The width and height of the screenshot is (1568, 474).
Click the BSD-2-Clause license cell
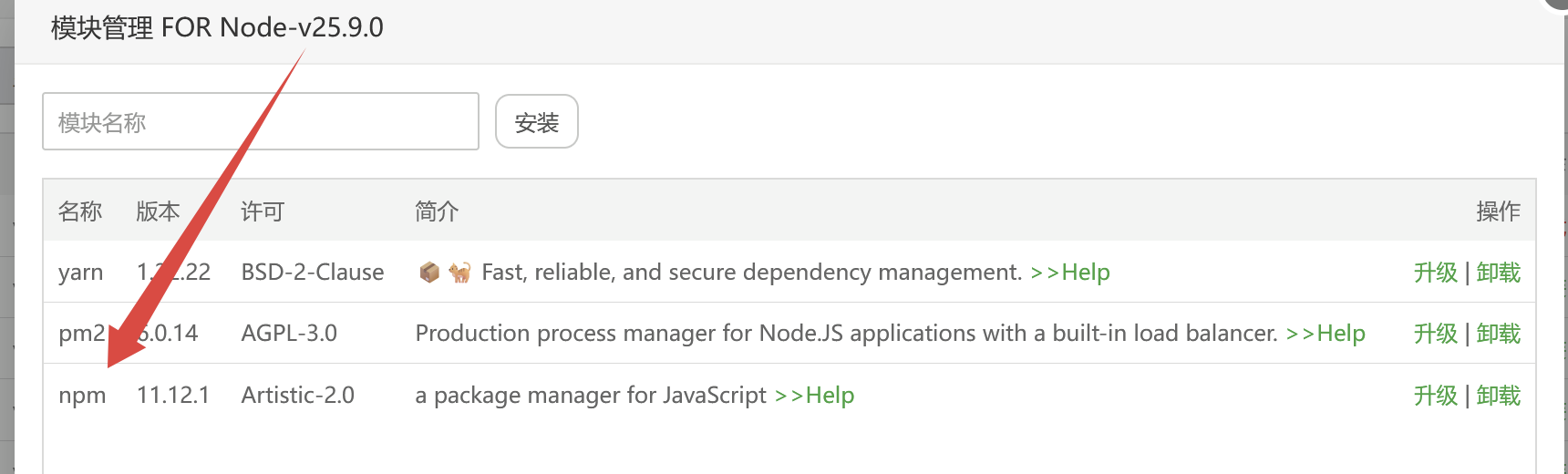pos(313,272)
